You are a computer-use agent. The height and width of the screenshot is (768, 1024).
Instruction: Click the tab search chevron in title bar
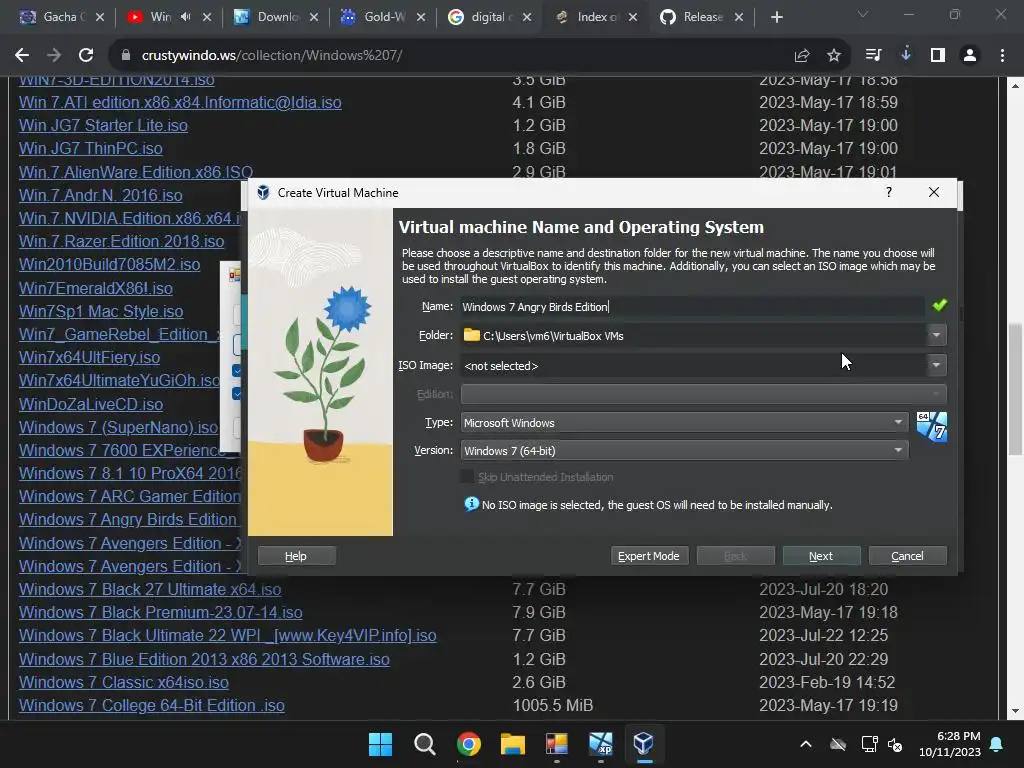point(863,14)
